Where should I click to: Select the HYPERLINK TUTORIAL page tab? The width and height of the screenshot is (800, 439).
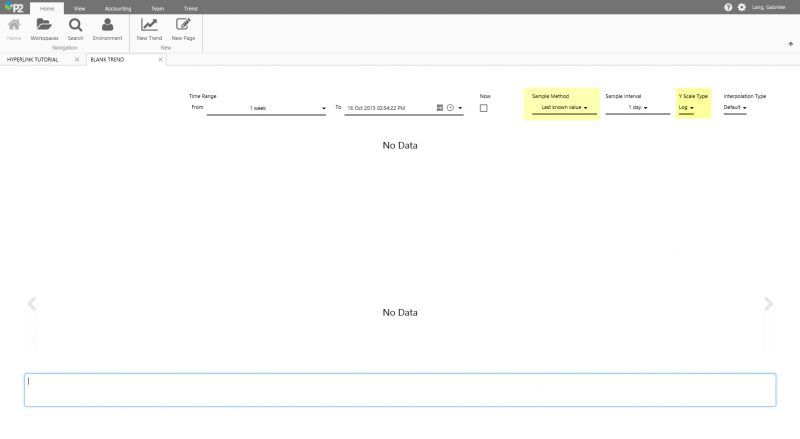pos(33,60)
